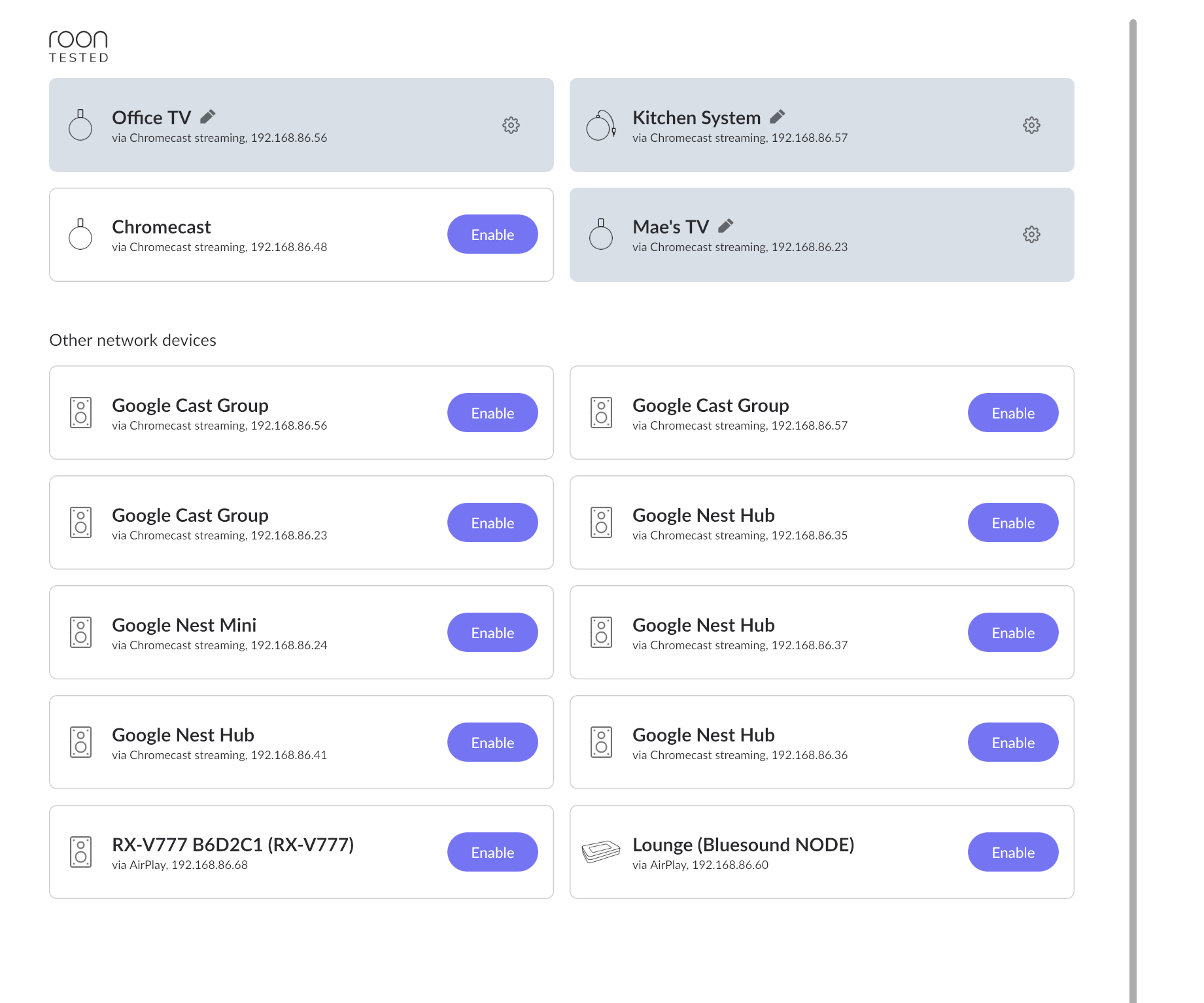Enable Google Nest Hub at 192.168.86.36
This screenshot has width=1204, height=1003.
tap(1013, 742)
